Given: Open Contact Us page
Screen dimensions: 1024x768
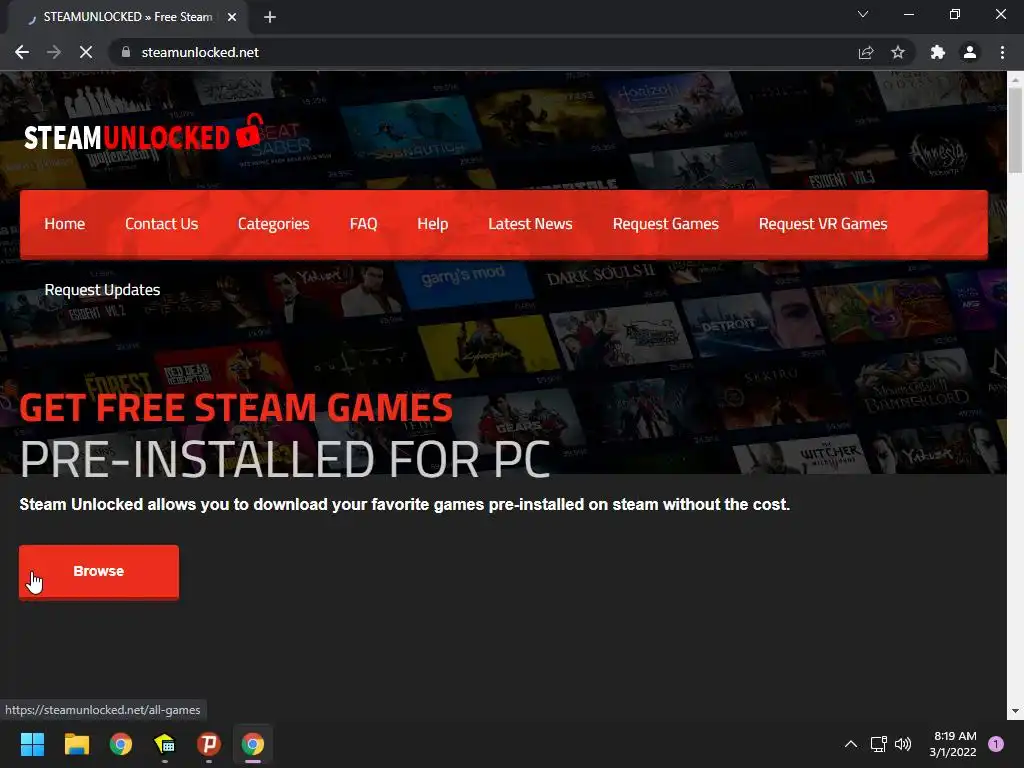Looking at the screenshot, I should coord(161,224).
